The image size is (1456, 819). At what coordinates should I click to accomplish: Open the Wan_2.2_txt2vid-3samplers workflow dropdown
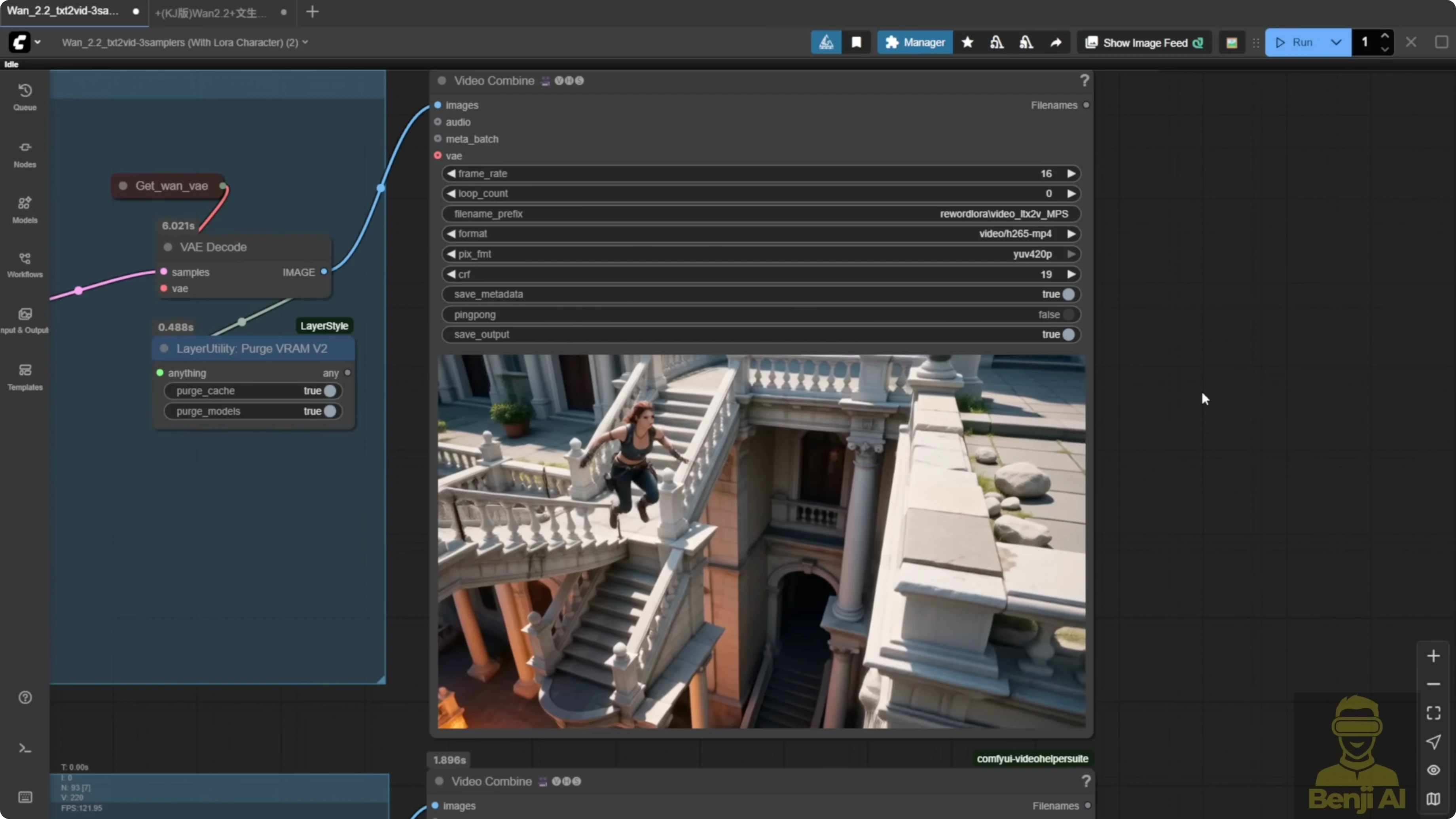click(306, 42)
